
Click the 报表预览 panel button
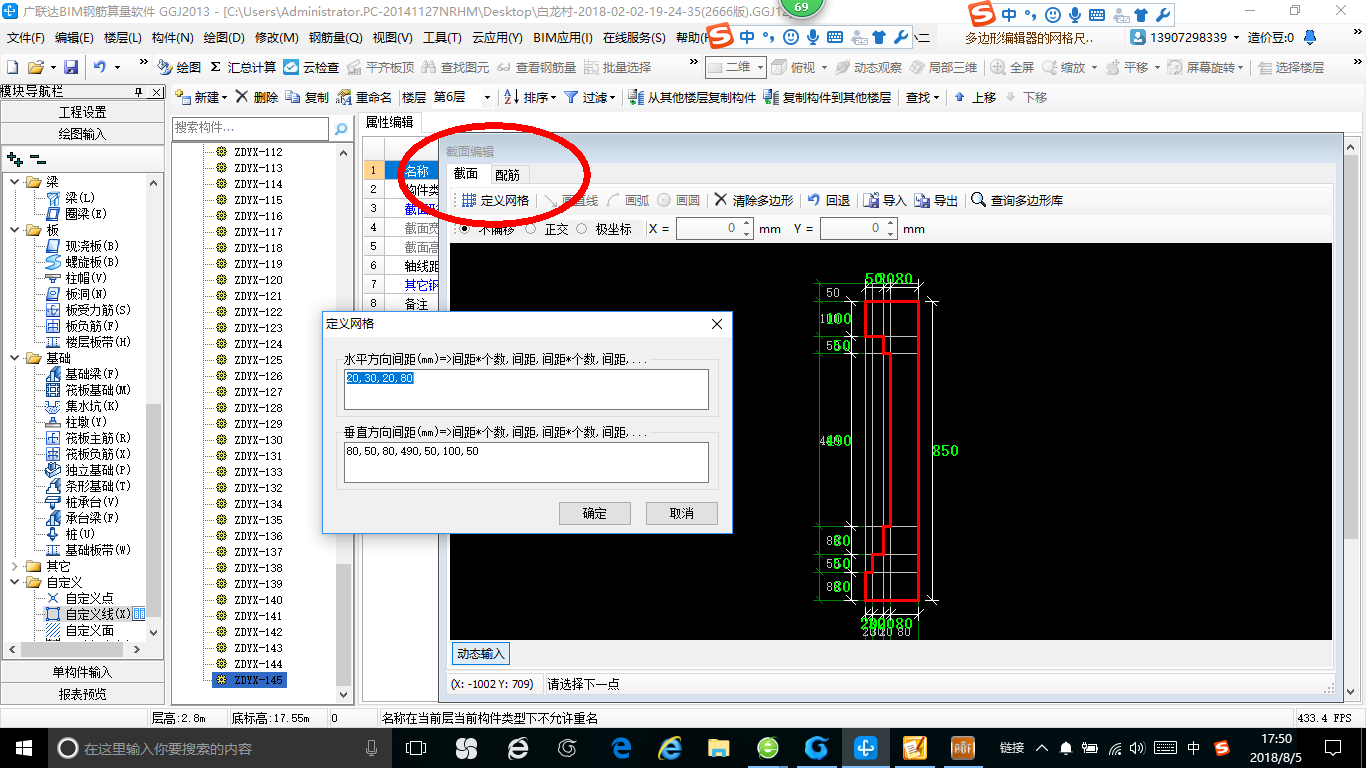82,694
